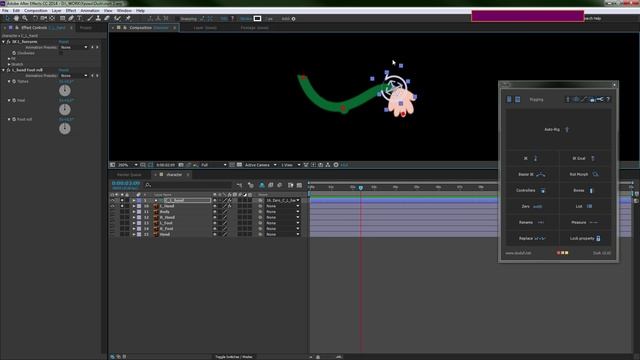This screenshot has width=640, height=360.
Task: Select the Brush tool
Action: click(x=90, y=18)
